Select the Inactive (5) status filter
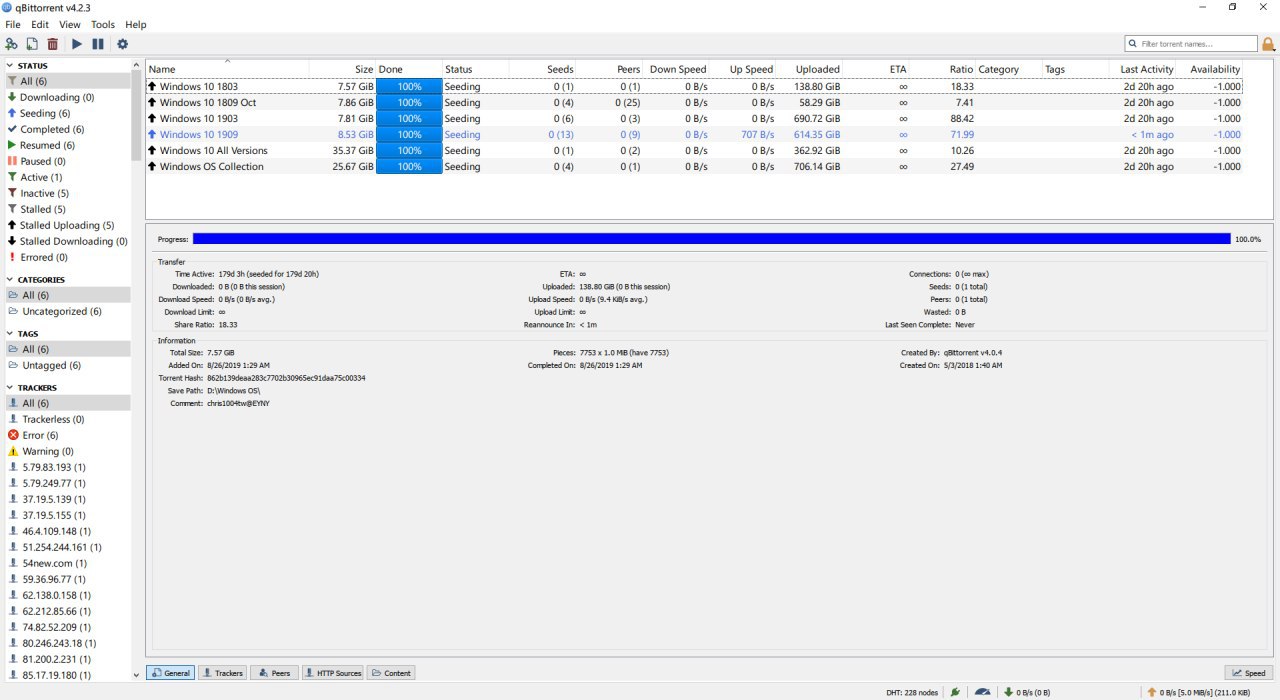1280x700 pixels. point(45,193)
